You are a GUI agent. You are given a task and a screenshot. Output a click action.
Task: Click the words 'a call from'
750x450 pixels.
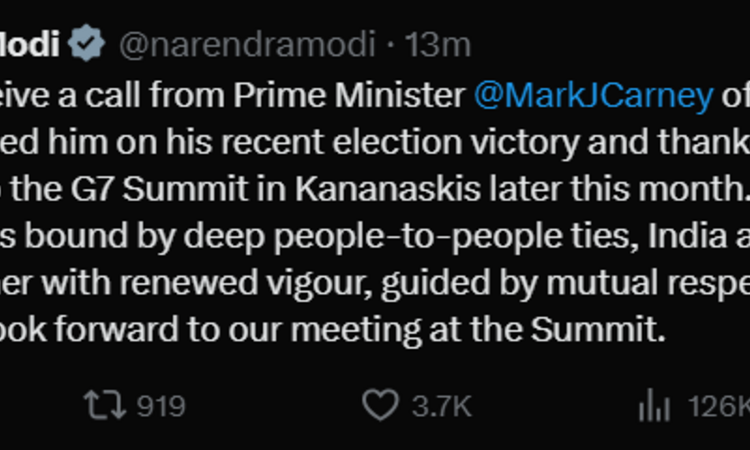142,95
